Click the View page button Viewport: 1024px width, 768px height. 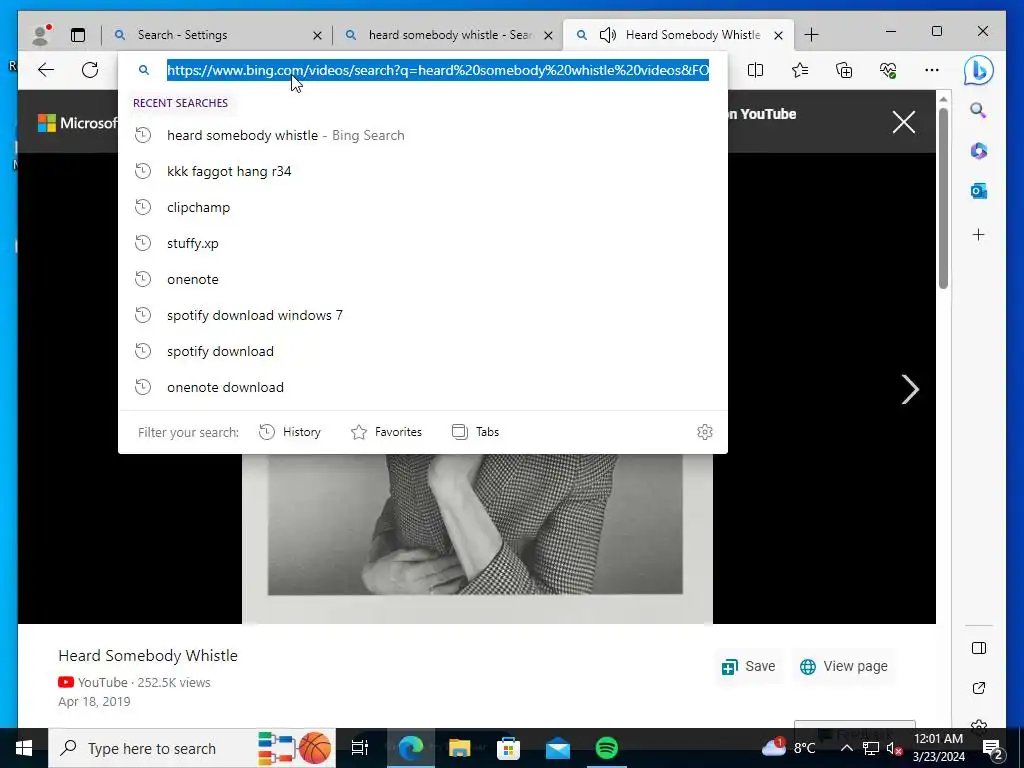(844, 666)
